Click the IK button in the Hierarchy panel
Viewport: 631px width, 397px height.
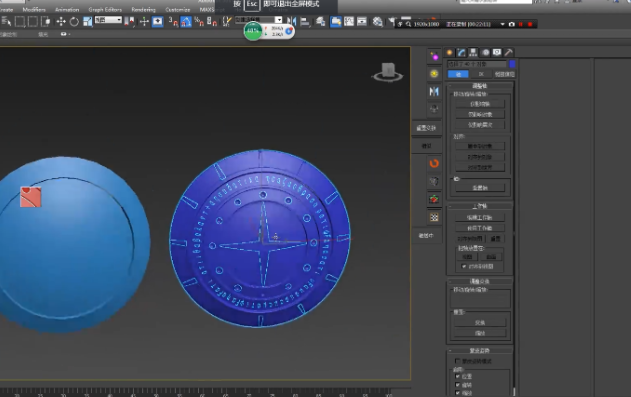click(x=481, y=74)
